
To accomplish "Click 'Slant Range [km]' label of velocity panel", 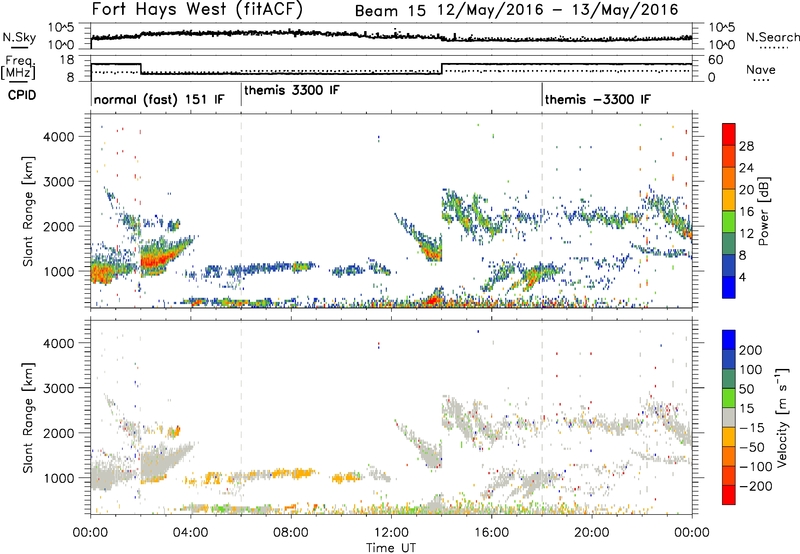I will (28, 417).
